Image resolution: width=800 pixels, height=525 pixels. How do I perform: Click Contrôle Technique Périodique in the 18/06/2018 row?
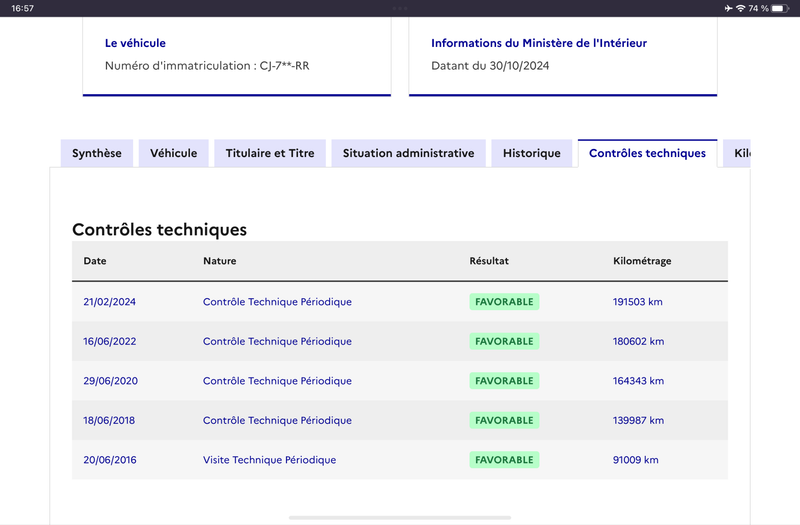pyautogui.click(x=277, y=420)
